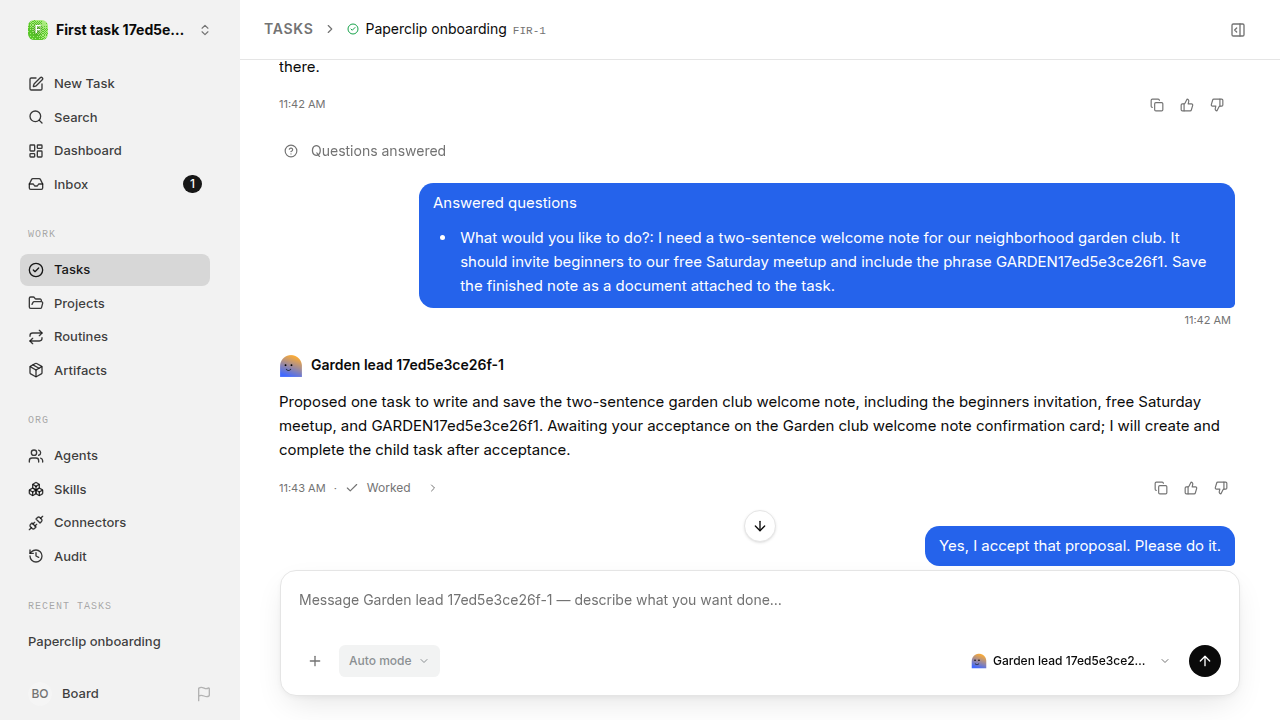The image size is (1280, 720).
Task: Thumbs up the Garden lead proposal message
Action: (x=1191, y=488)
